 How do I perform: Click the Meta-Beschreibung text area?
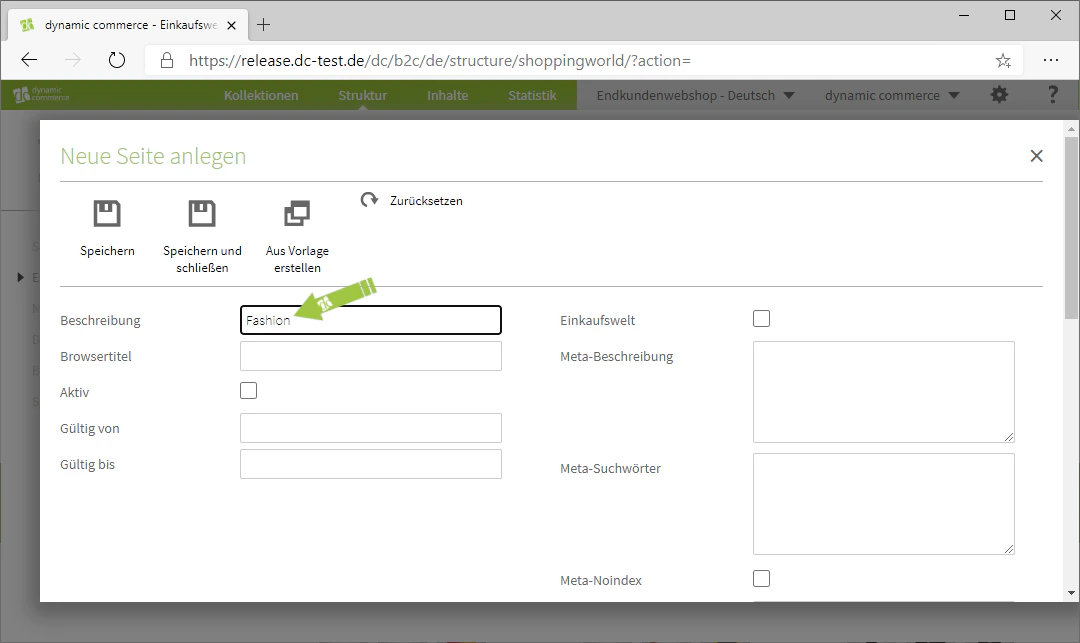click(884, 392)
